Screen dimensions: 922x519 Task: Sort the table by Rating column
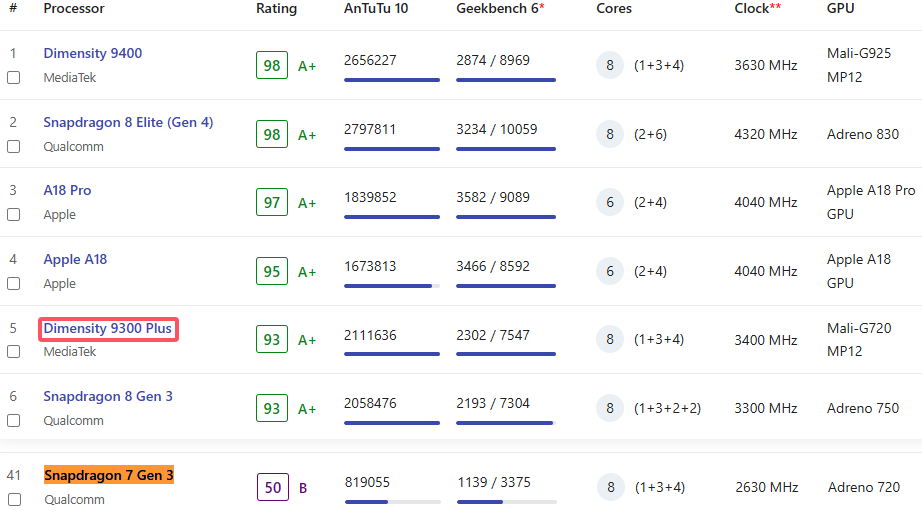click(x=276, y=9)
